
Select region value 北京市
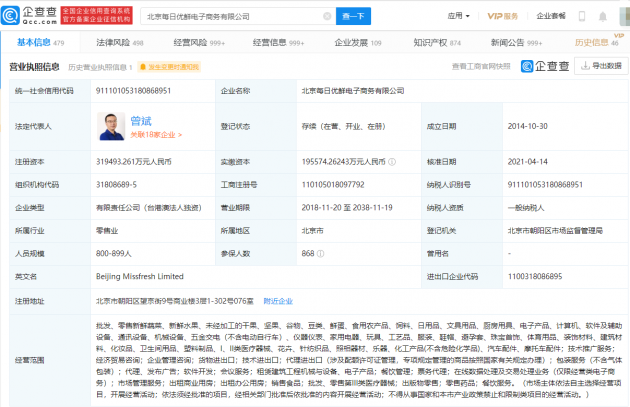click(313, 231)
